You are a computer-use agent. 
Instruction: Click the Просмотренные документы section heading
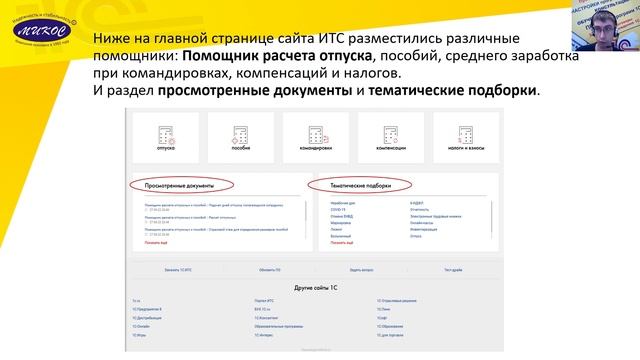pyautogui.click(x=179, y=186)
